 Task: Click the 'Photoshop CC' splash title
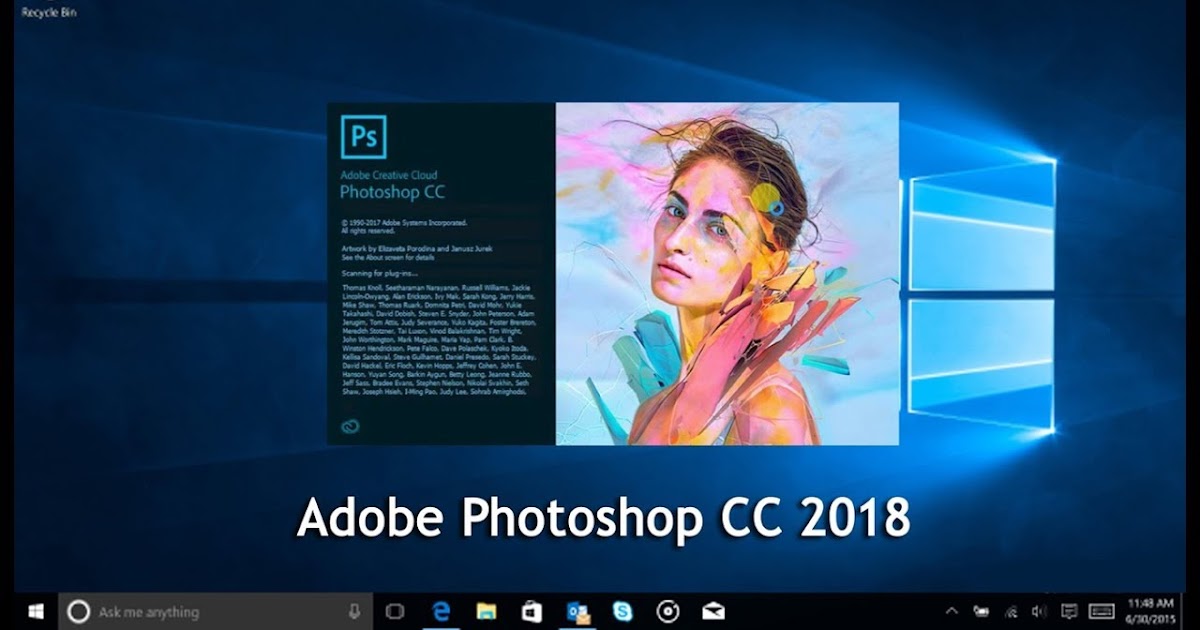point(392,191)
